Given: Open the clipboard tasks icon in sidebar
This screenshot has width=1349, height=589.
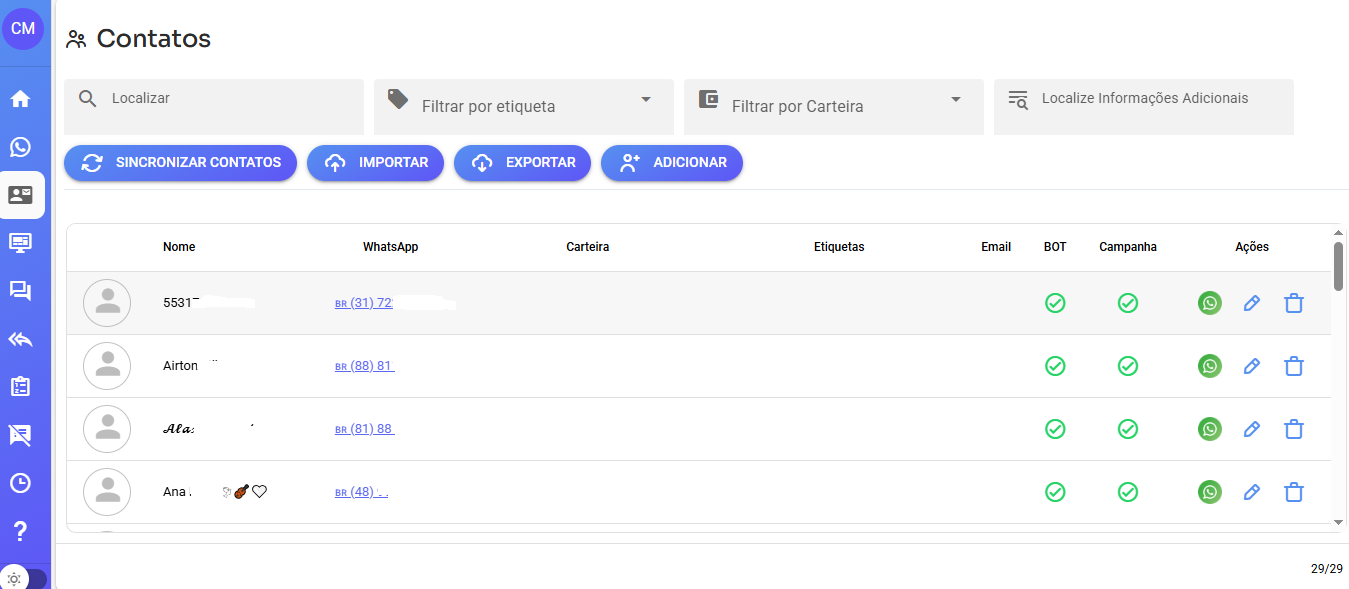Looking at the screenshot, I should (20, 387).
